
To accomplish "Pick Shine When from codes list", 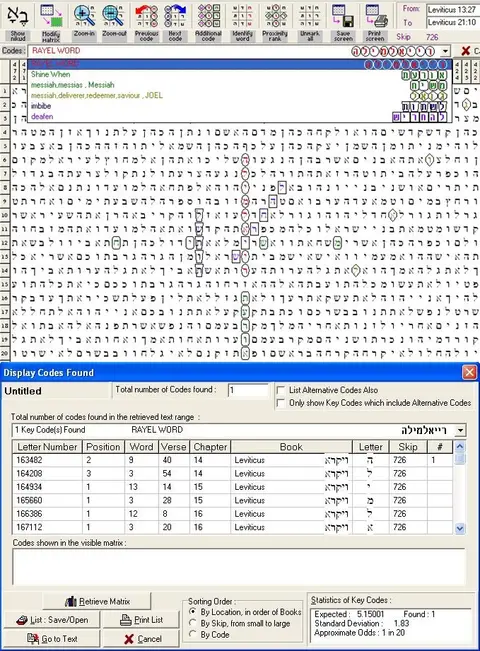I will click(240, 75).
